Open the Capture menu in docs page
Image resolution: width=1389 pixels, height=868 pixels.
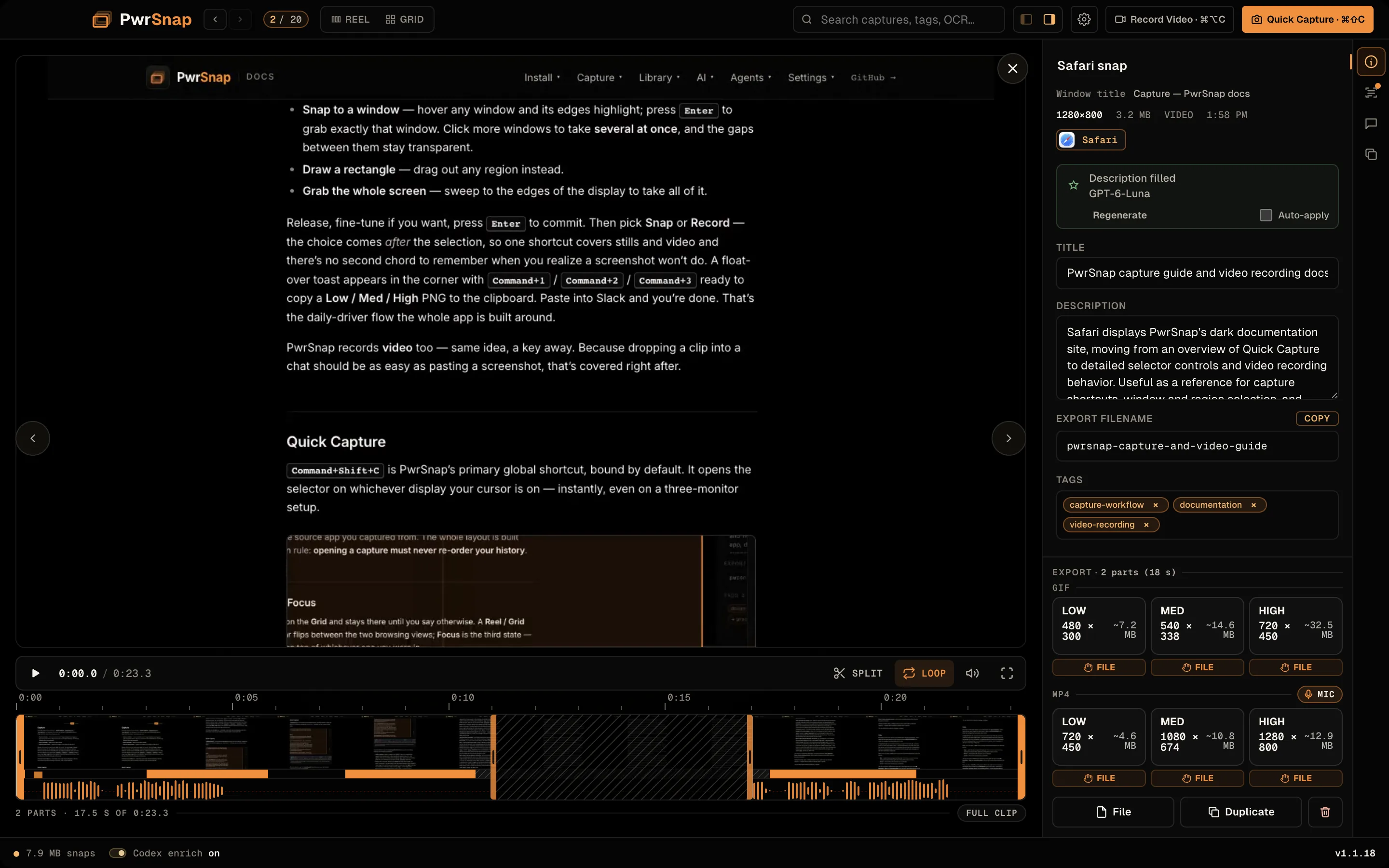pos(599,78)
